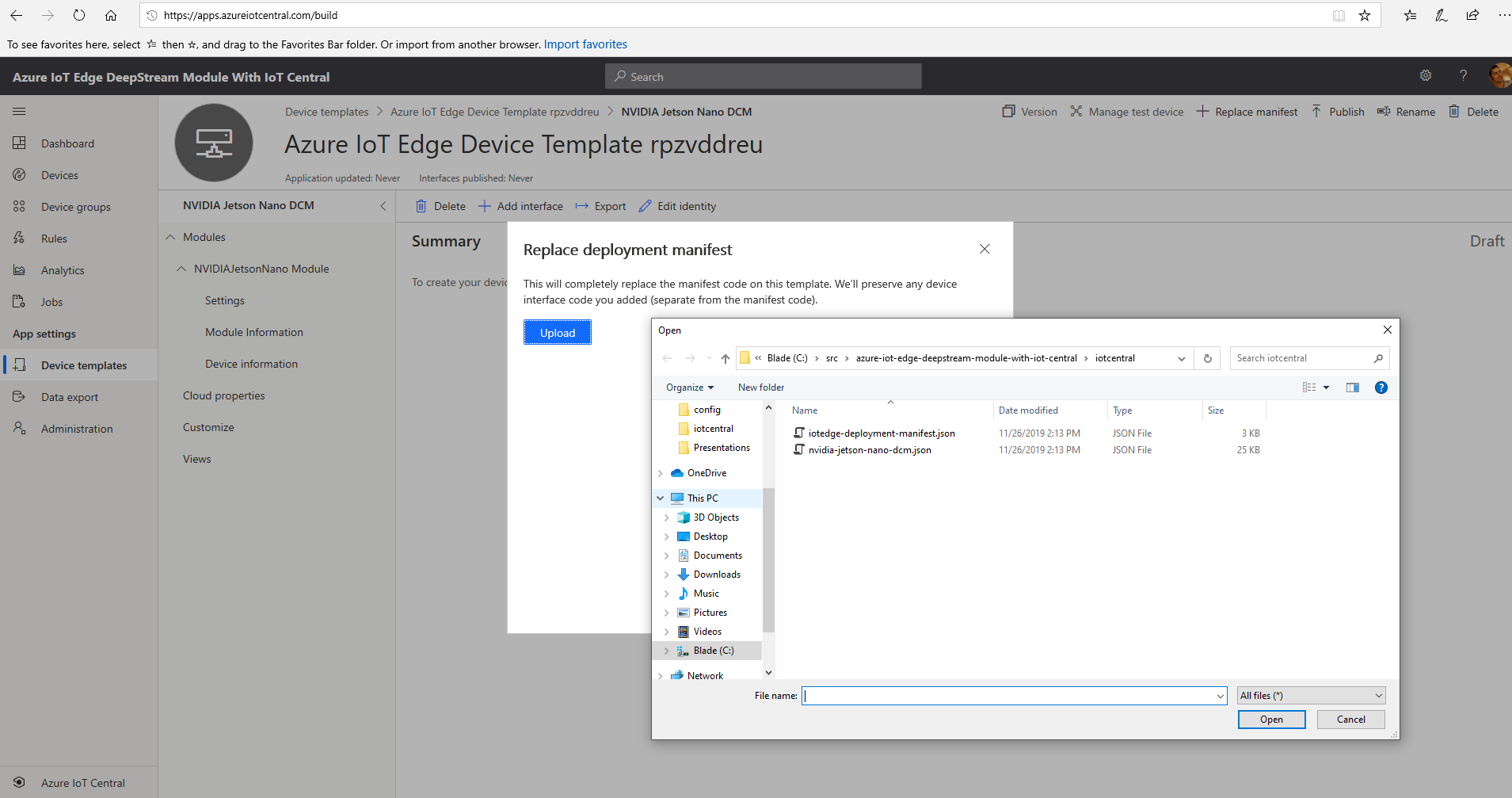This screenshot has height=798, width=1512.
Task: Add page to favorites star
Action: tap(1365, 15)
